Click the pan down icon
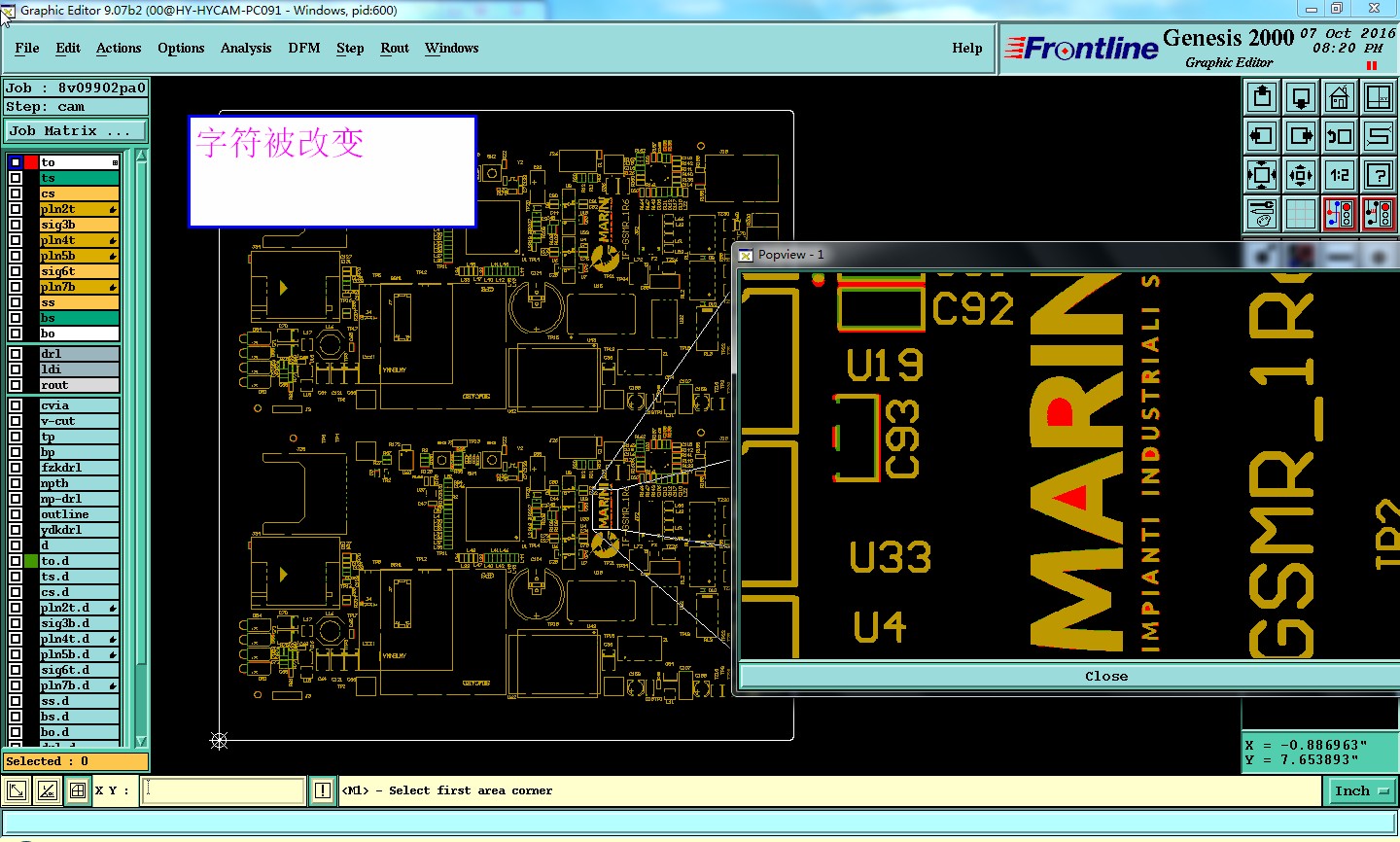This screenshot has height=842, width=1400. click(x=1301, y=97)
